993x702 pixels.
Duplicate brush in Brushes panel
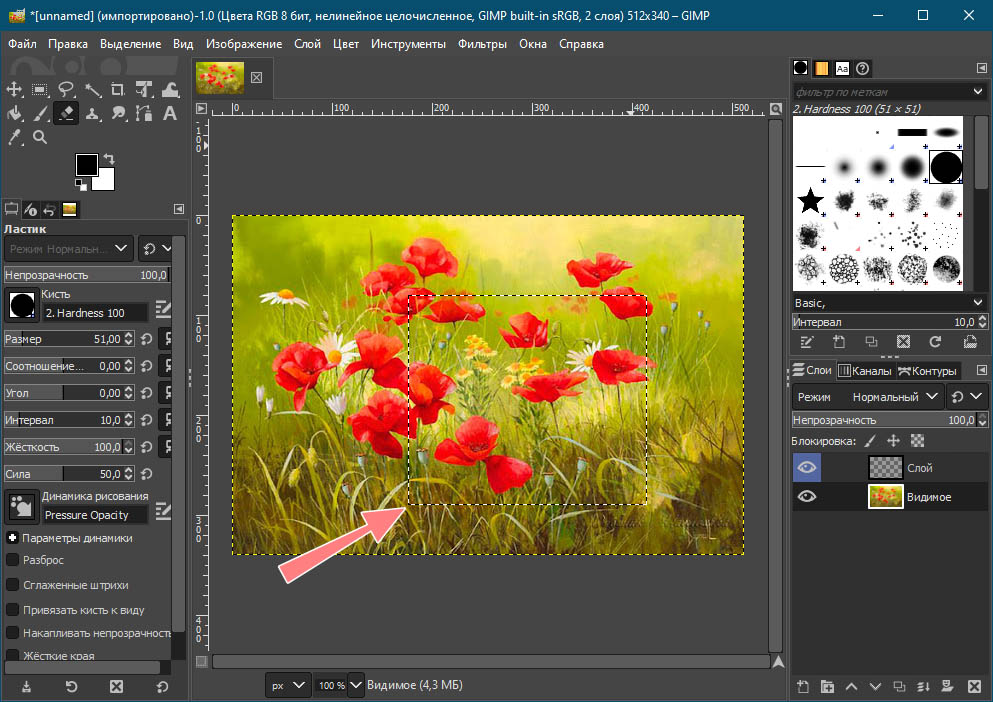coord(871,342)
